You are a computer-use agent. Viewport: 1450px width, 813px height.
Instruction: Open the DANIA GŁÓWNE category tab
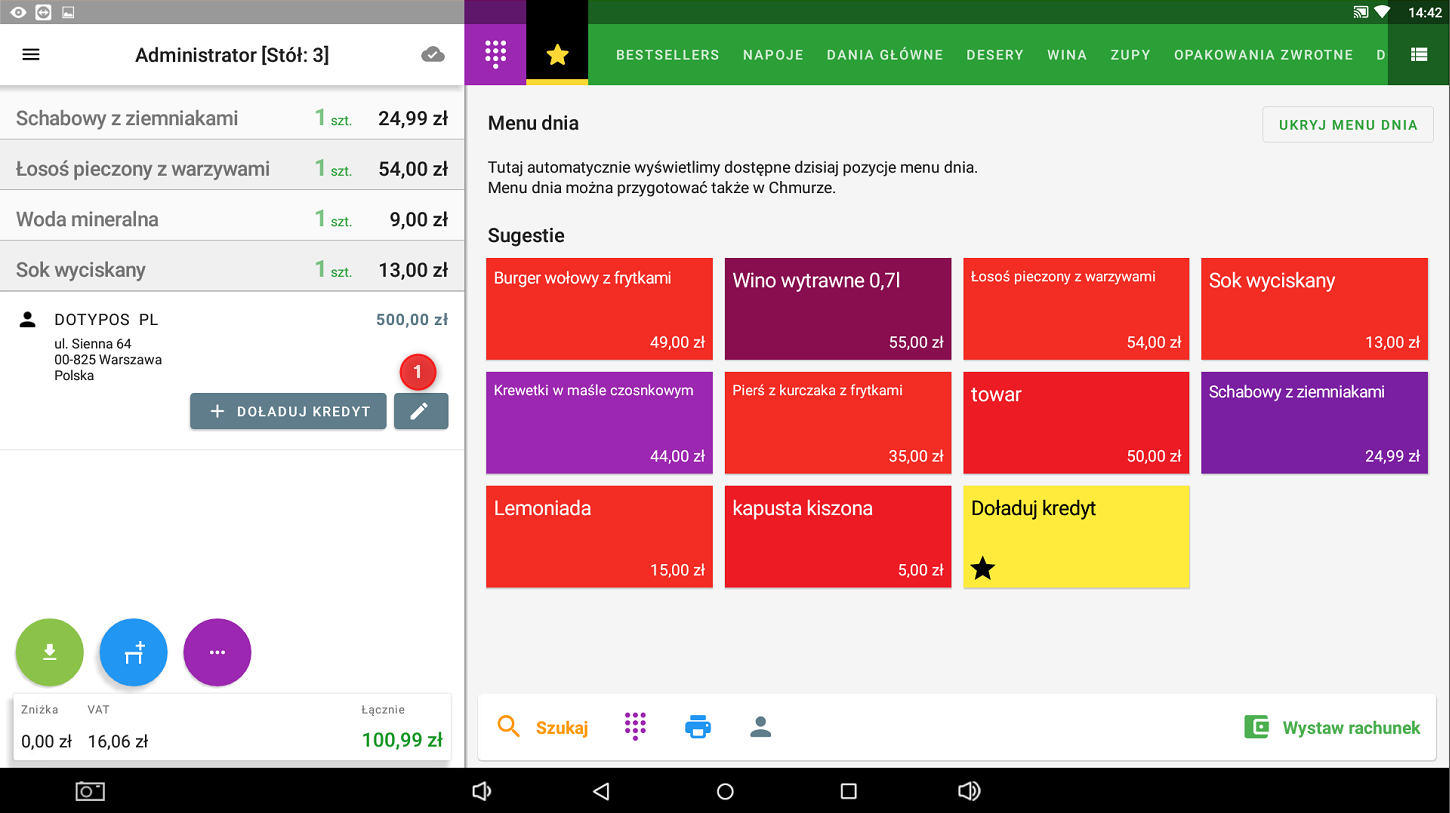[884, 55]
